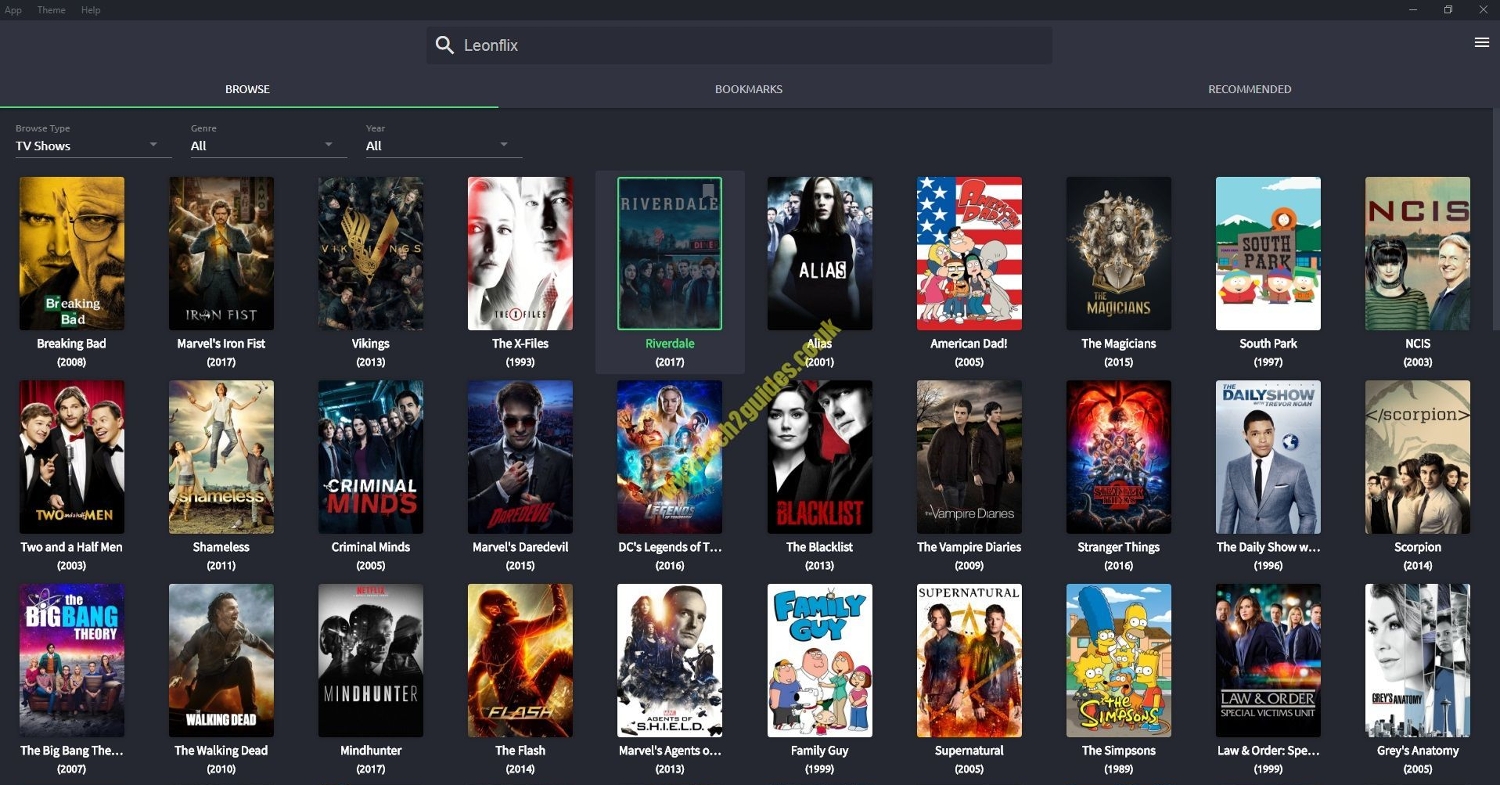
Task: Open the Supernatural poster
Action: click(x=969, y=661)
